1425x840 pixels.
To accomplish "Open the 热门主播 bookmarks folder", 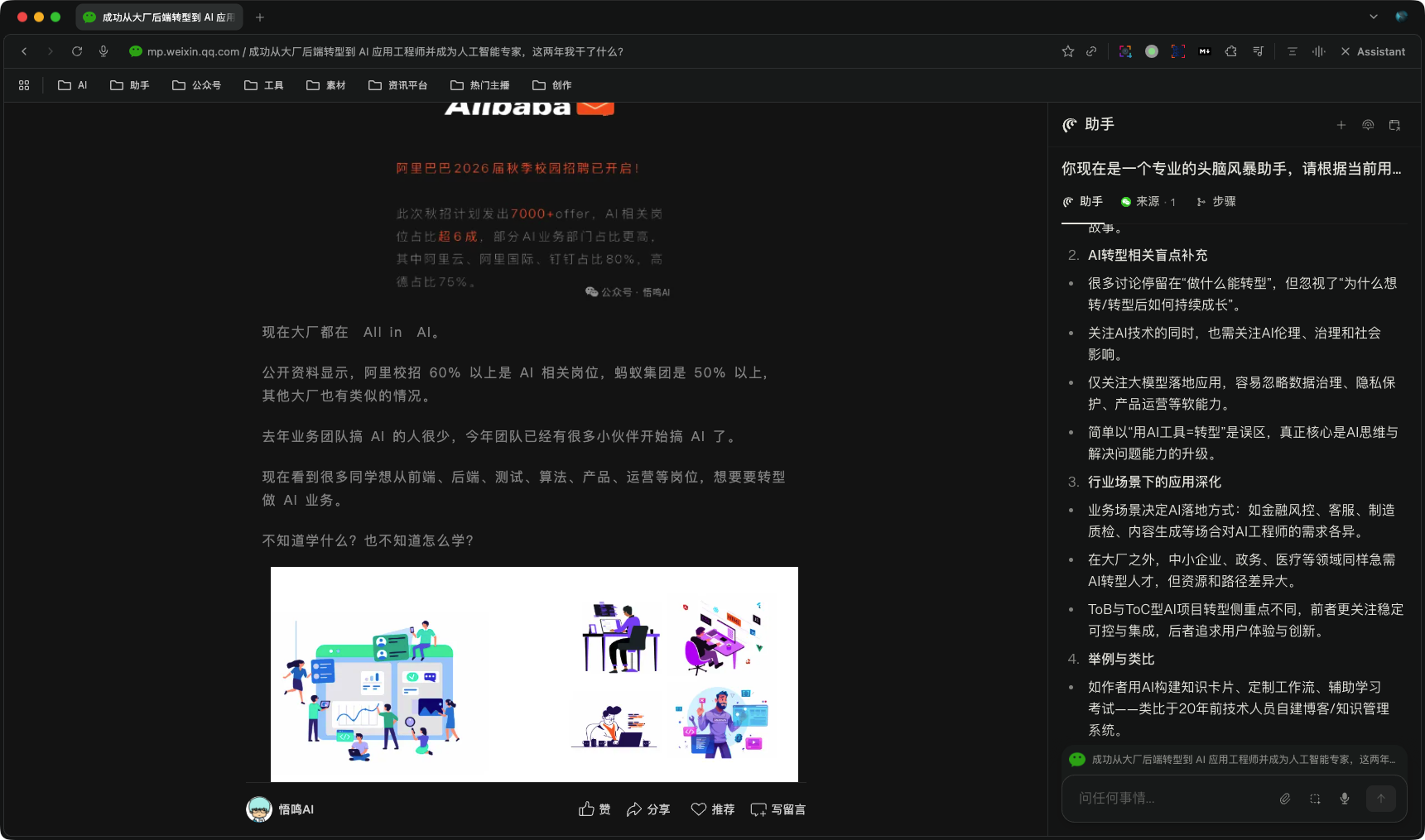I will [x=480, y=85].
